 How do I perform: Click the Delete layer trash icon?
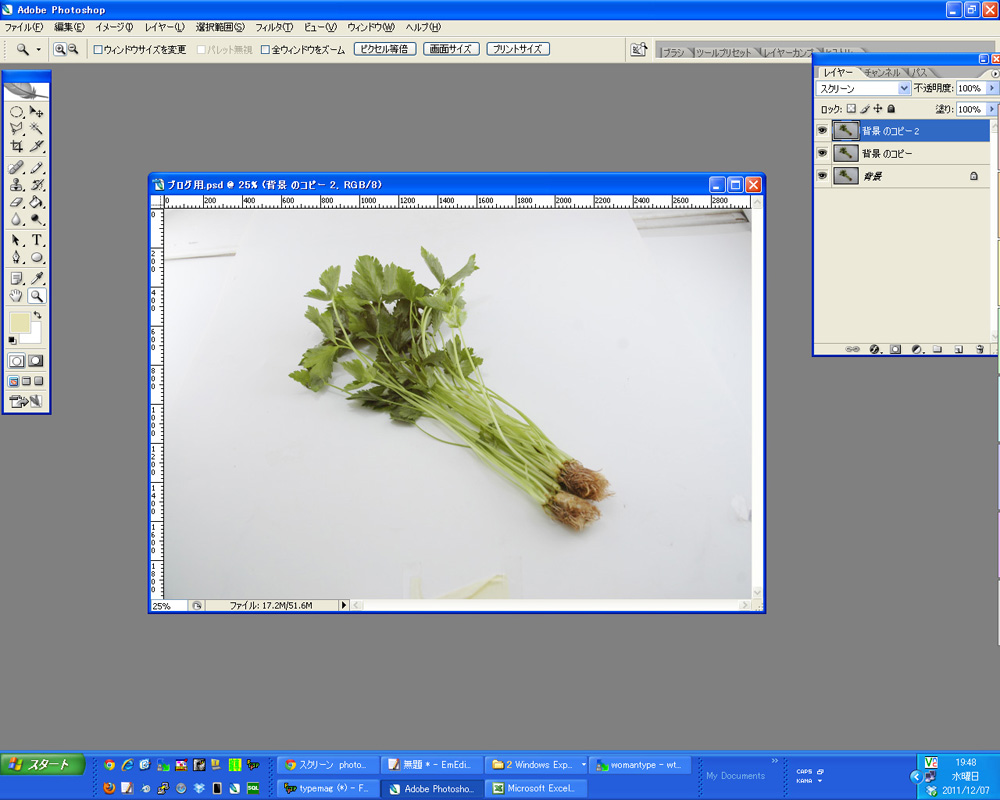click(x=980, y=349)
